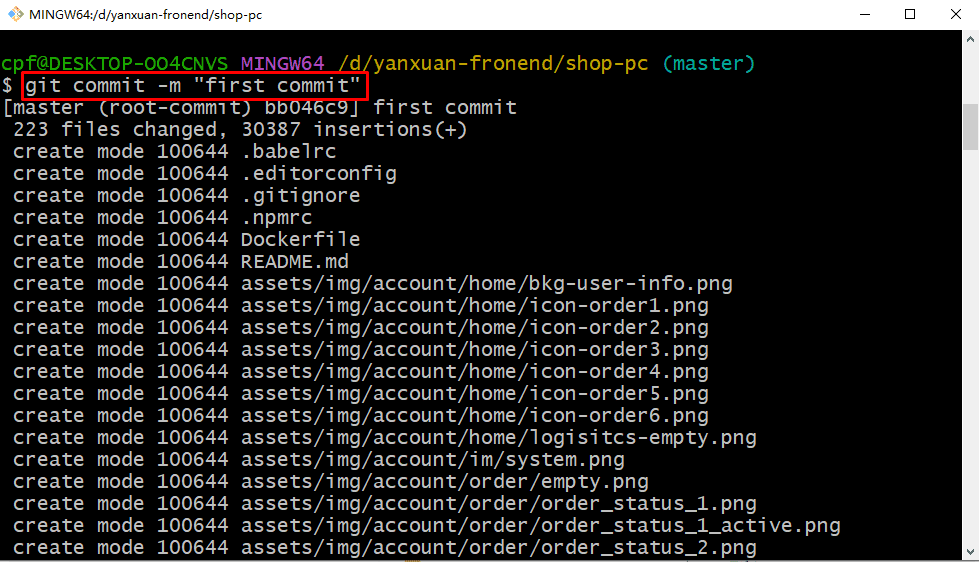This screenshot has height=562, width=979.
Task: Click the bkg-user-info.png path line
Action: (x=372, y=283)
